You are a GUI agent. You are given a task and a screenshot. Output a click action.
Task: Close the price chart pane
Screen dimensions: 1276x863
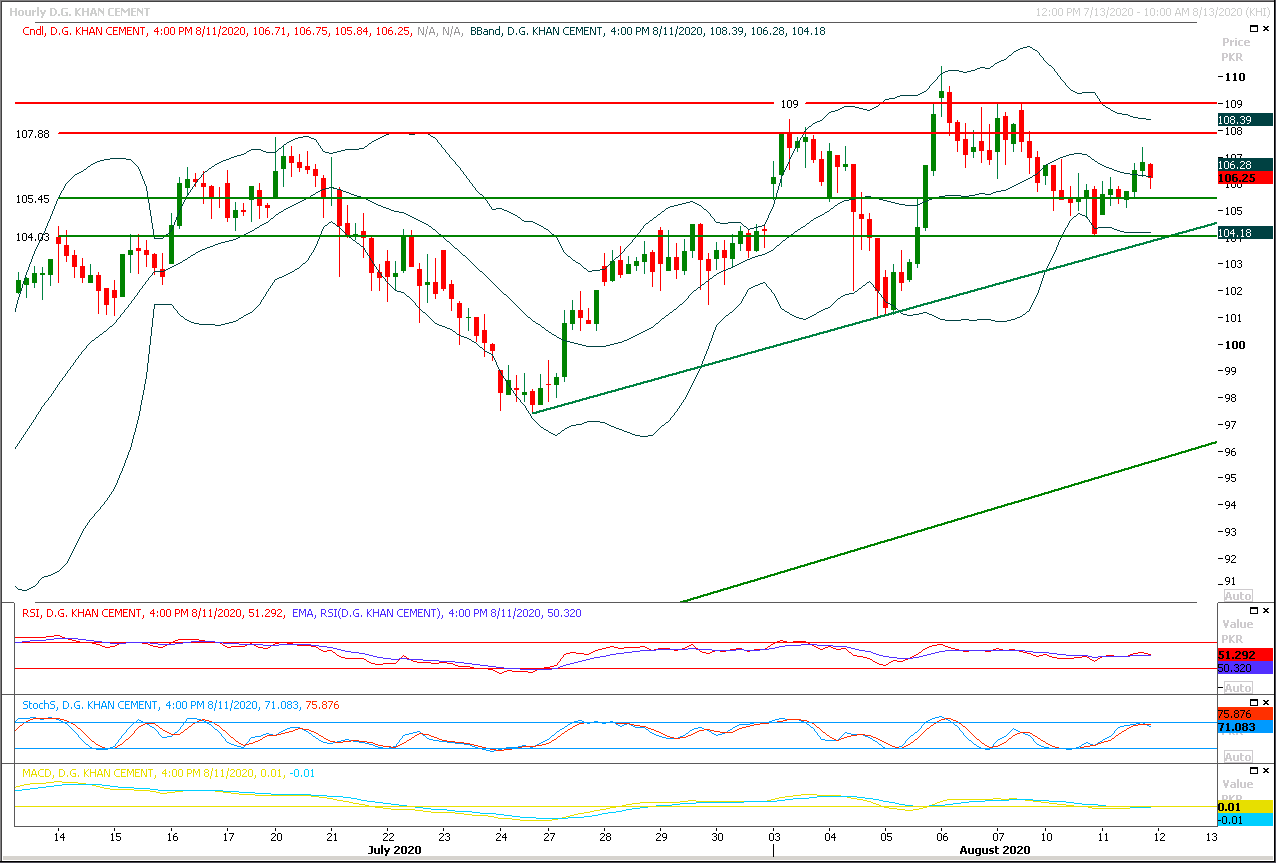pos(1267,30)
